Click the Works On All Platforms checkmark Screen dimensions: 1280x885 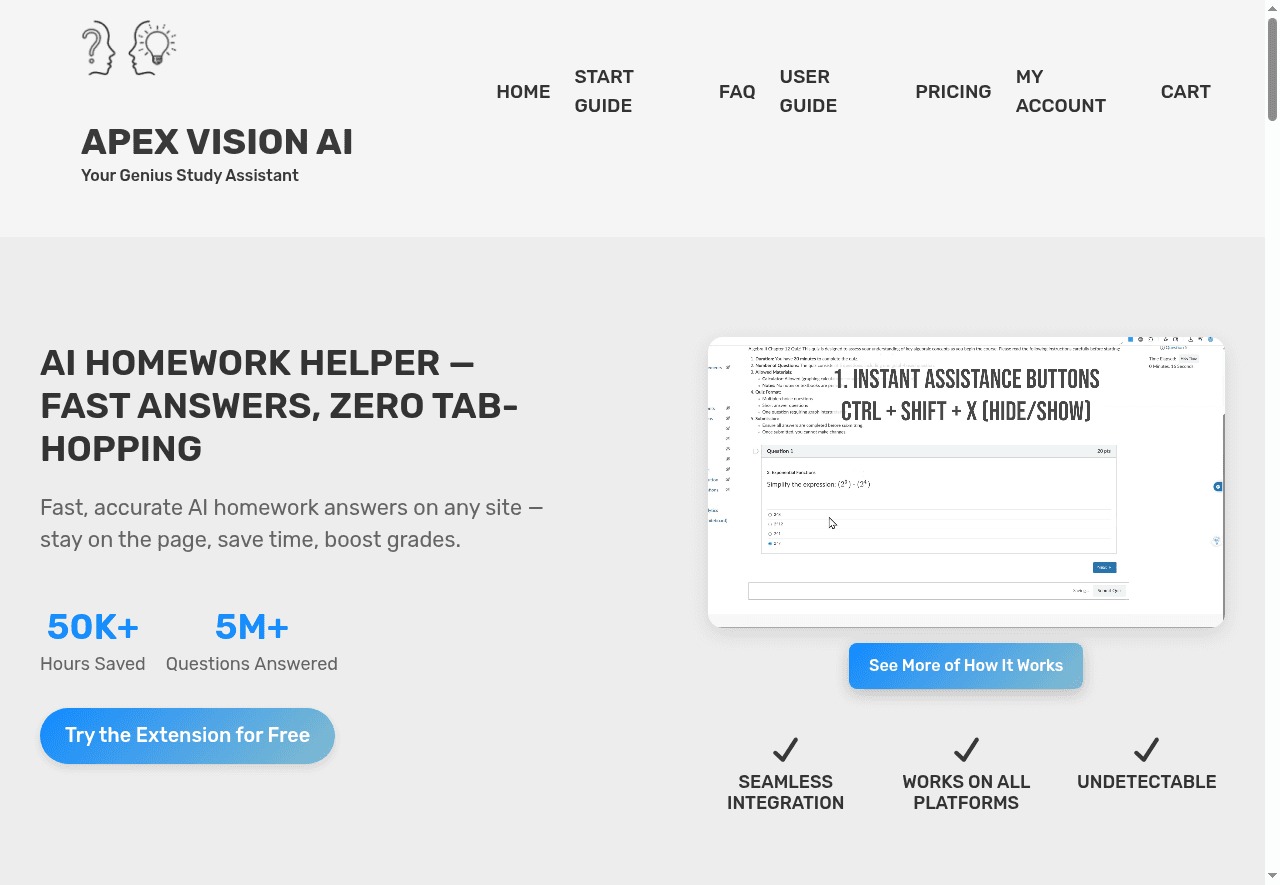click(x=966, y=749)
